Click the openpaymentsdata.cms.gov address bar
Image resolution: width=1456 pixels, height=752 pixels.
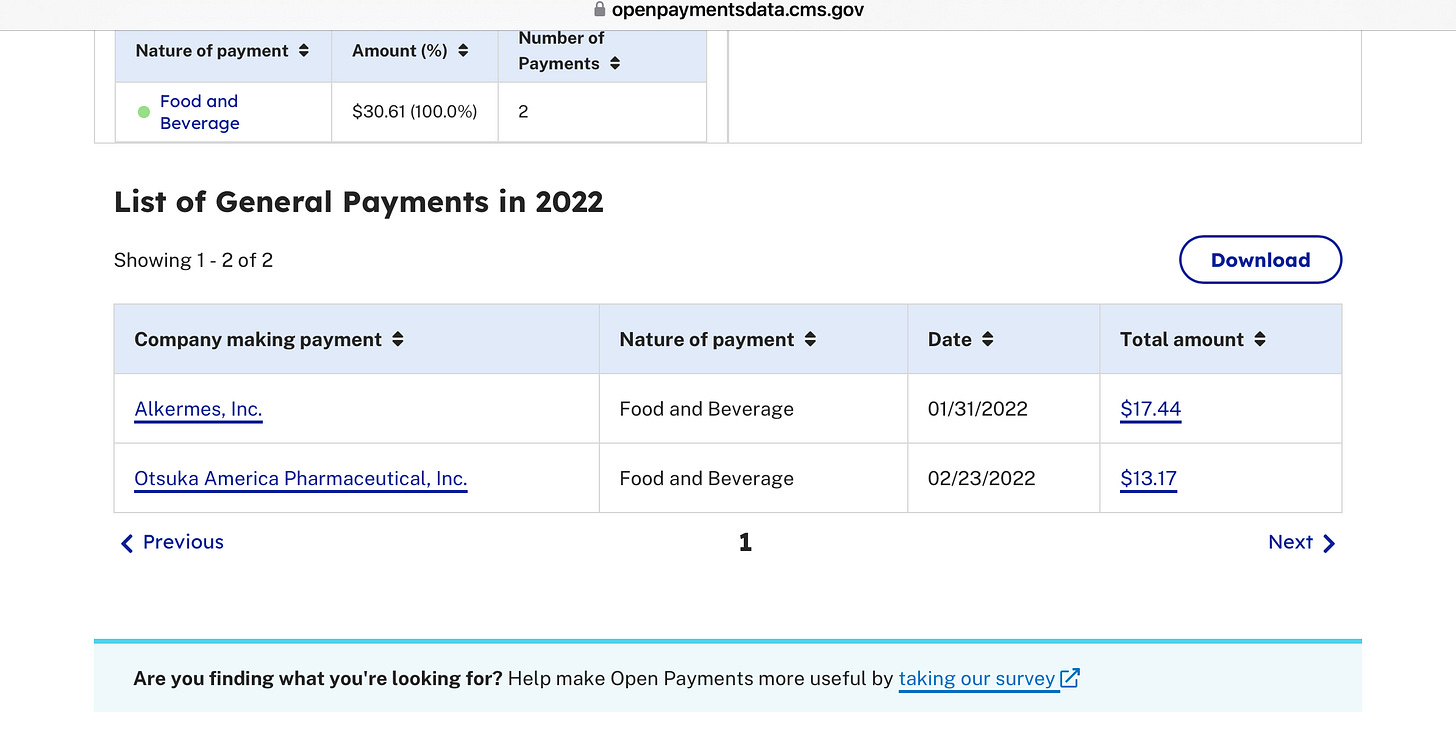(738, 10)
